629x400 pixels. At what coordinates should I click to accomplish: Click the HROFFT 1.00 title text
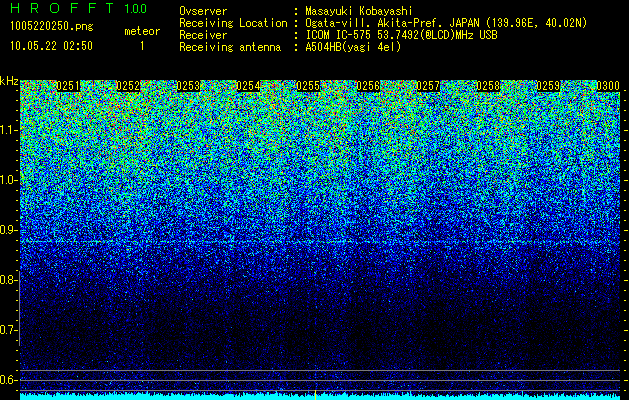coord(79,8)
